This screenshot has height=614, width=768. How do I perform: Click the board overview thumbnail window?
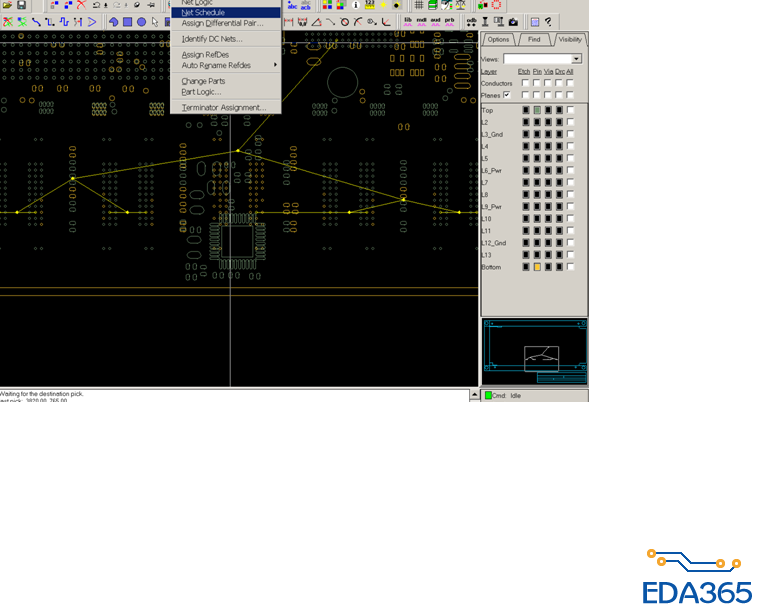534,352
